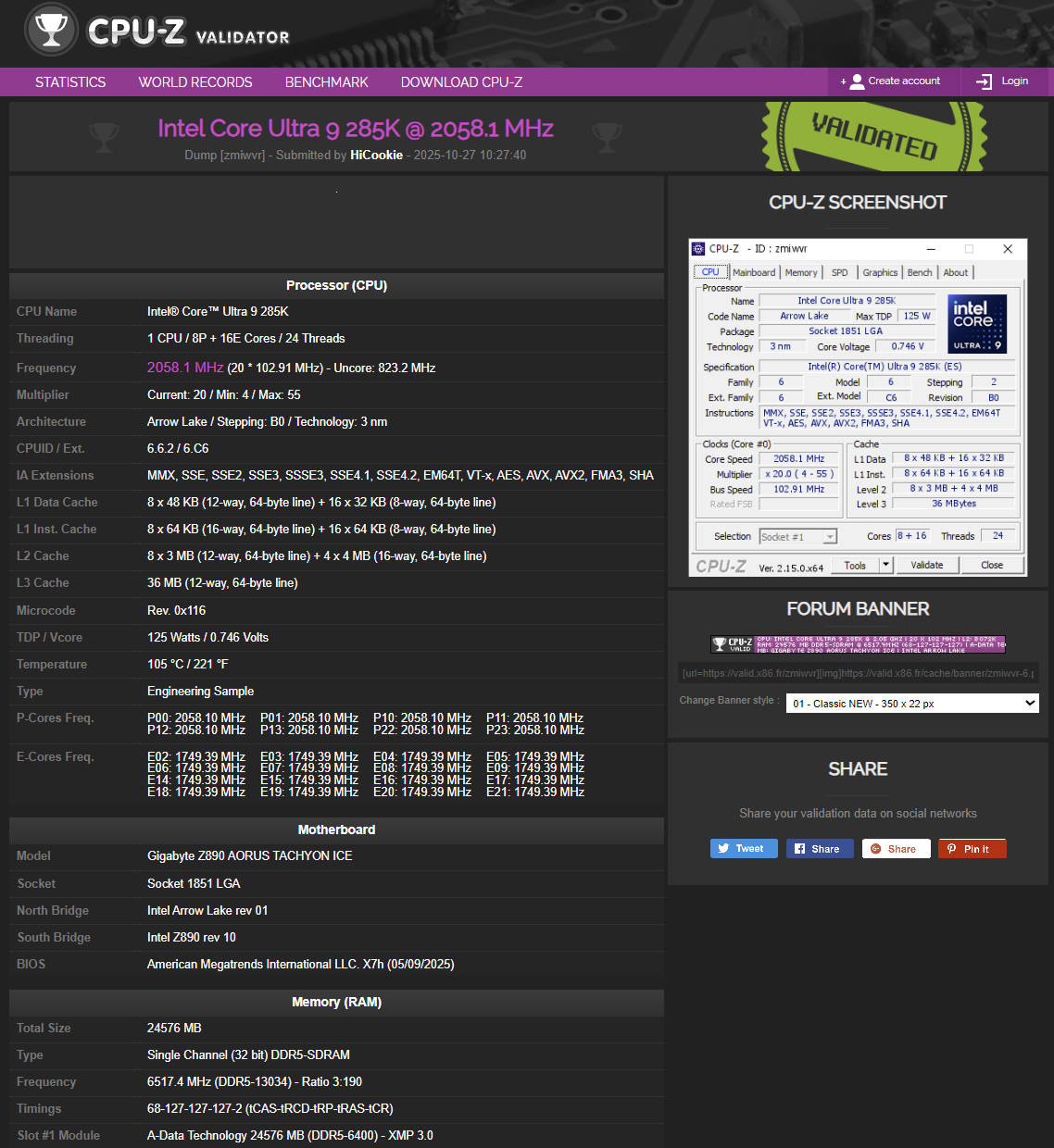Image resolution: width=1054 pixels, height=1148 pixels.
Task: Open DOWNLOAD CPU-Z from the navigation bar
Action: tap(461, 82)
